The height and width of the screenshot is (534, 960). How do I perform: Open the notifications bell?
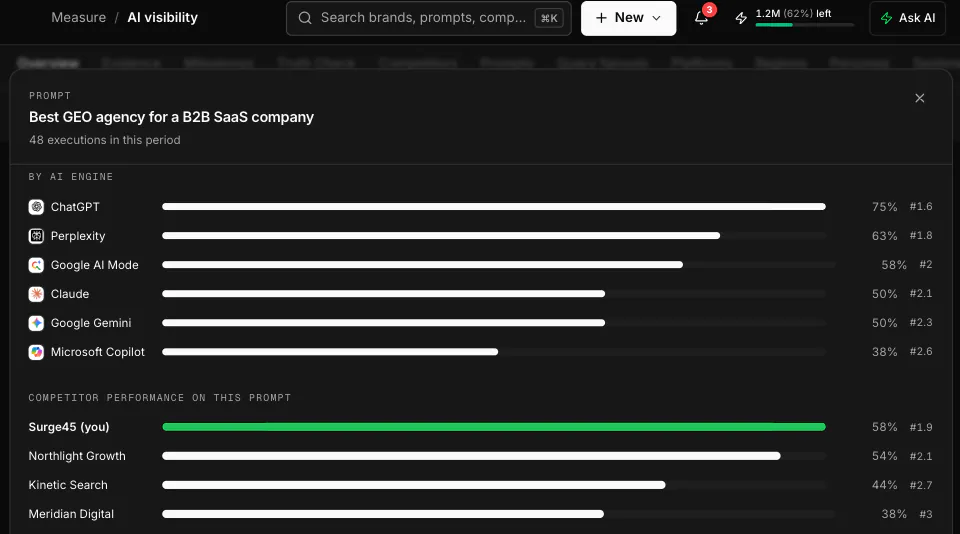[x=702, y=18]
